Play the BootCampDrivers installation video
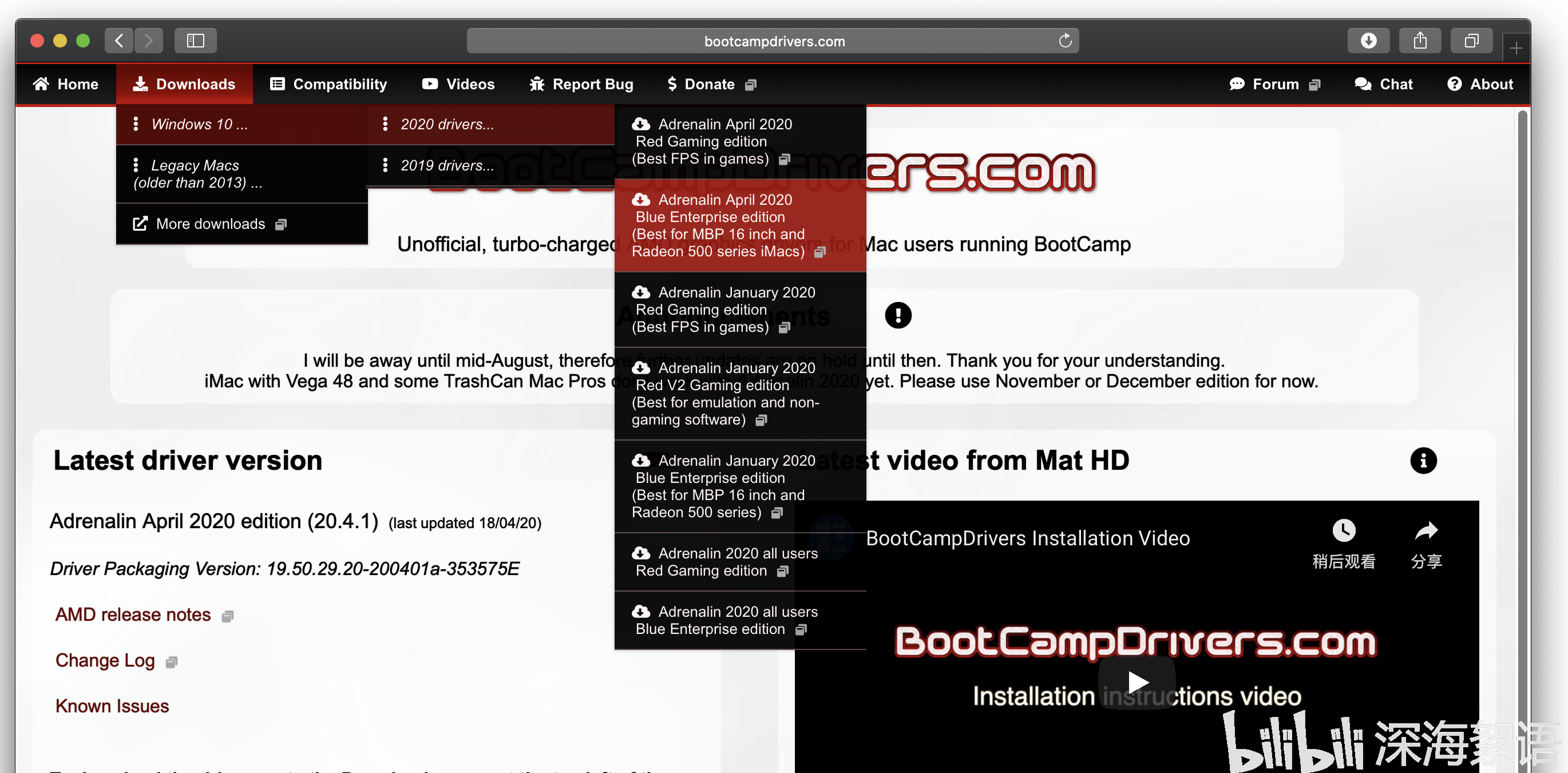 [x=1137, y=682]
